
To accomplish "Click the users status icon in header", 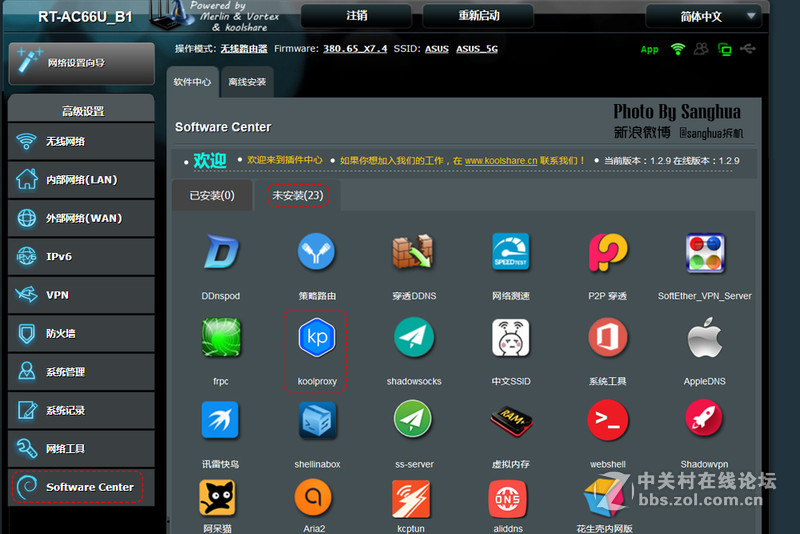I will [701, 49].
